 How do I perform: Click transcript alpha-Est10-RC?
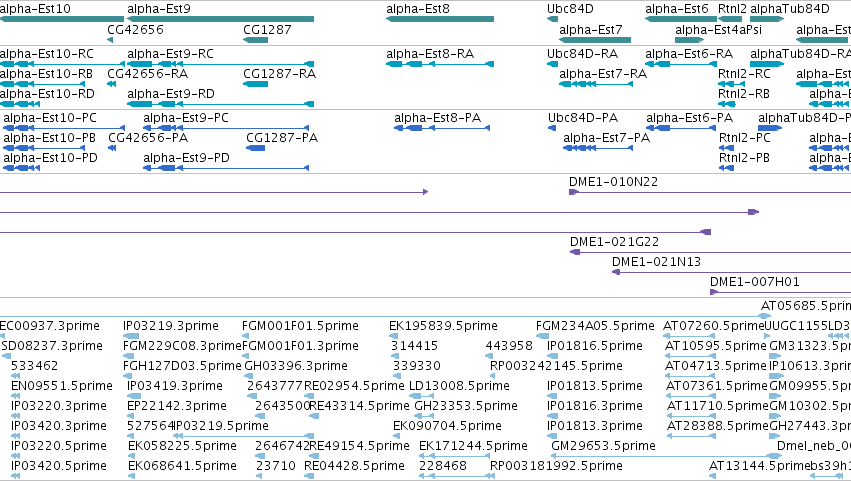47,54
